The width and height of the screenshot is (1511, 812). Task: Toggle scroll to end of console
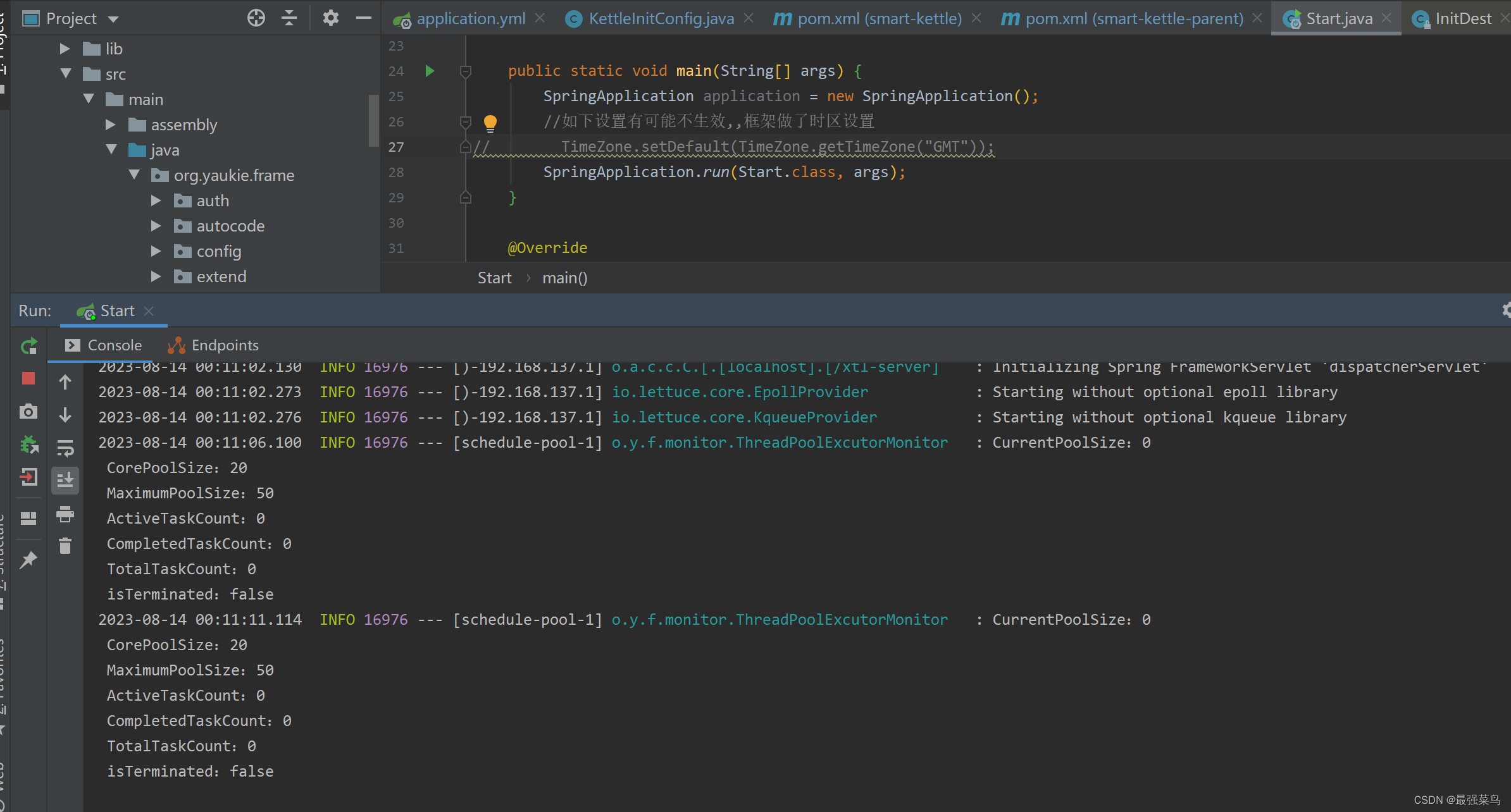[65, 481]
